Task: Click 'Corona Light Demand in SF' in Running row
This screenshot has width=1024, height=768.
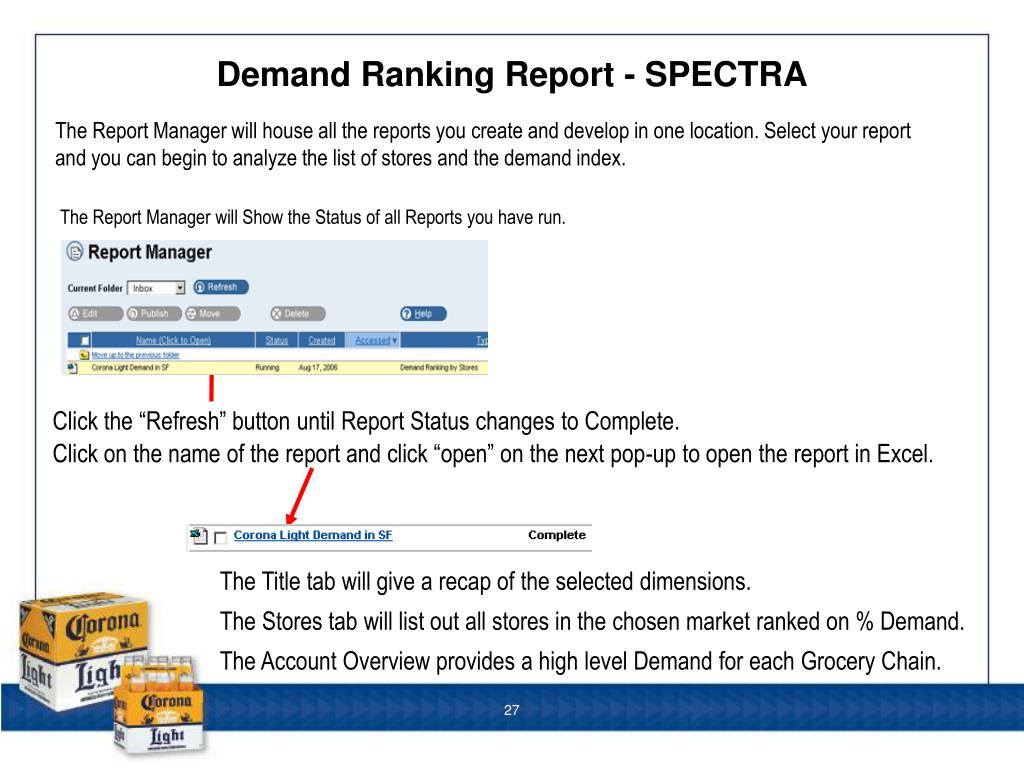Action: pyautogui.click(x=130, y=368)
